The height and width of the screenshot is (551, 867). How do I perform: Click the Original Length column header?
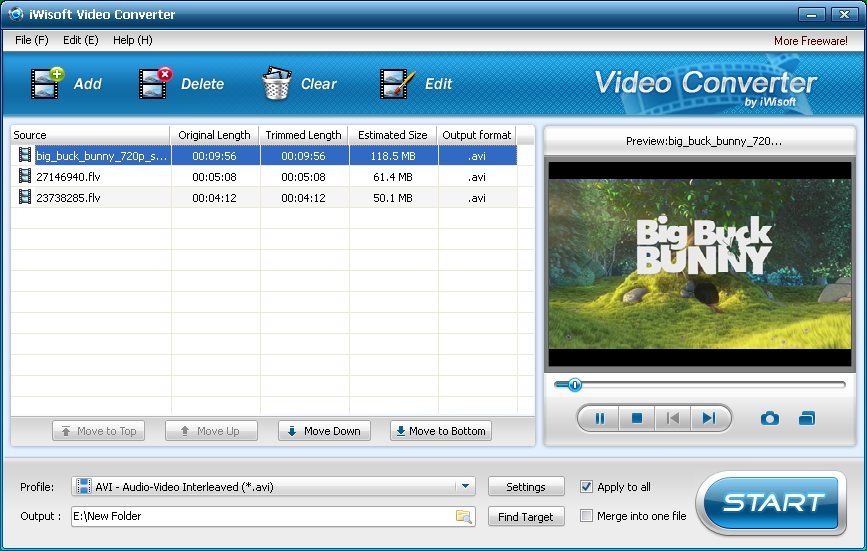[215, 135]
